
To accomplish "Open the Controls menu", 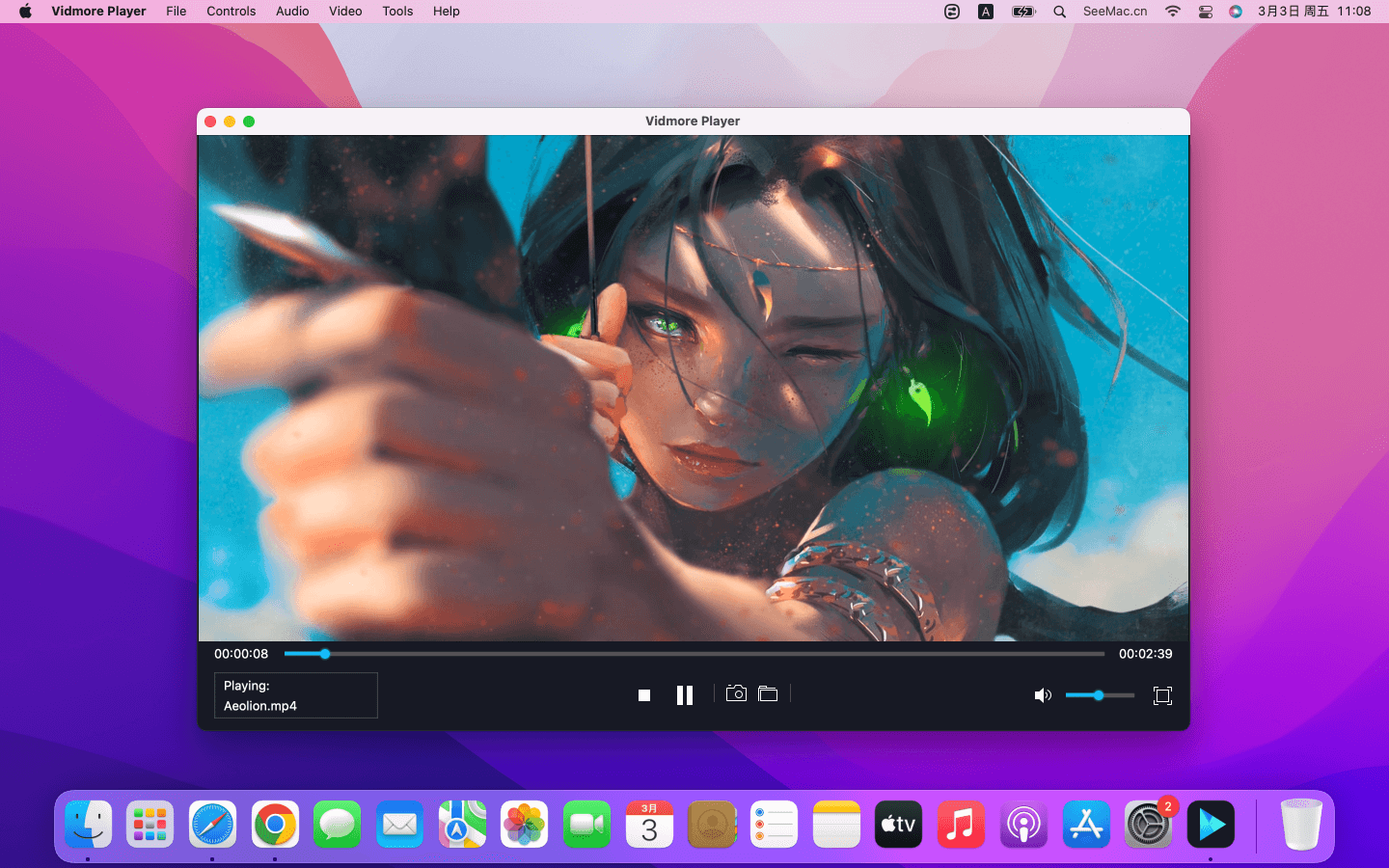I will (231, 12).
